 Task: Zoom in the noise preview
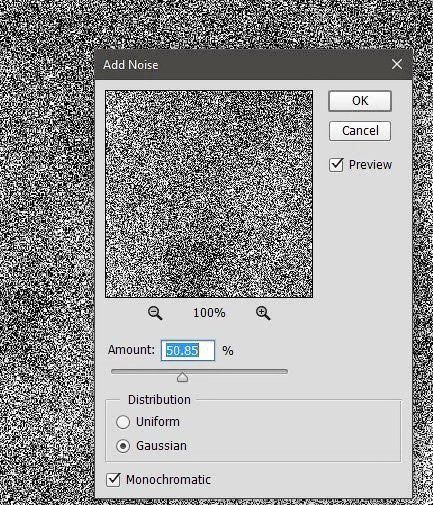263,313
